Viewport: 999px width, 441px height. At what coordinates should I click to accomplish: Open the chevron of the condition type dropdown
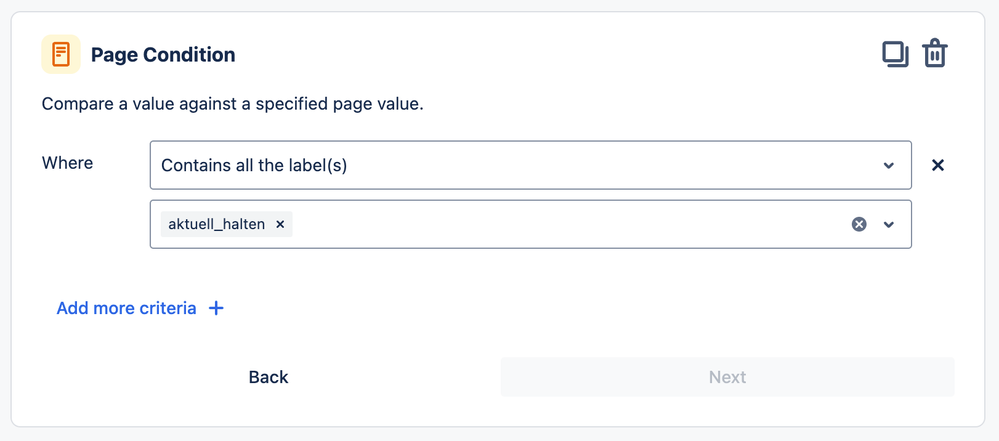coord(889,165)
